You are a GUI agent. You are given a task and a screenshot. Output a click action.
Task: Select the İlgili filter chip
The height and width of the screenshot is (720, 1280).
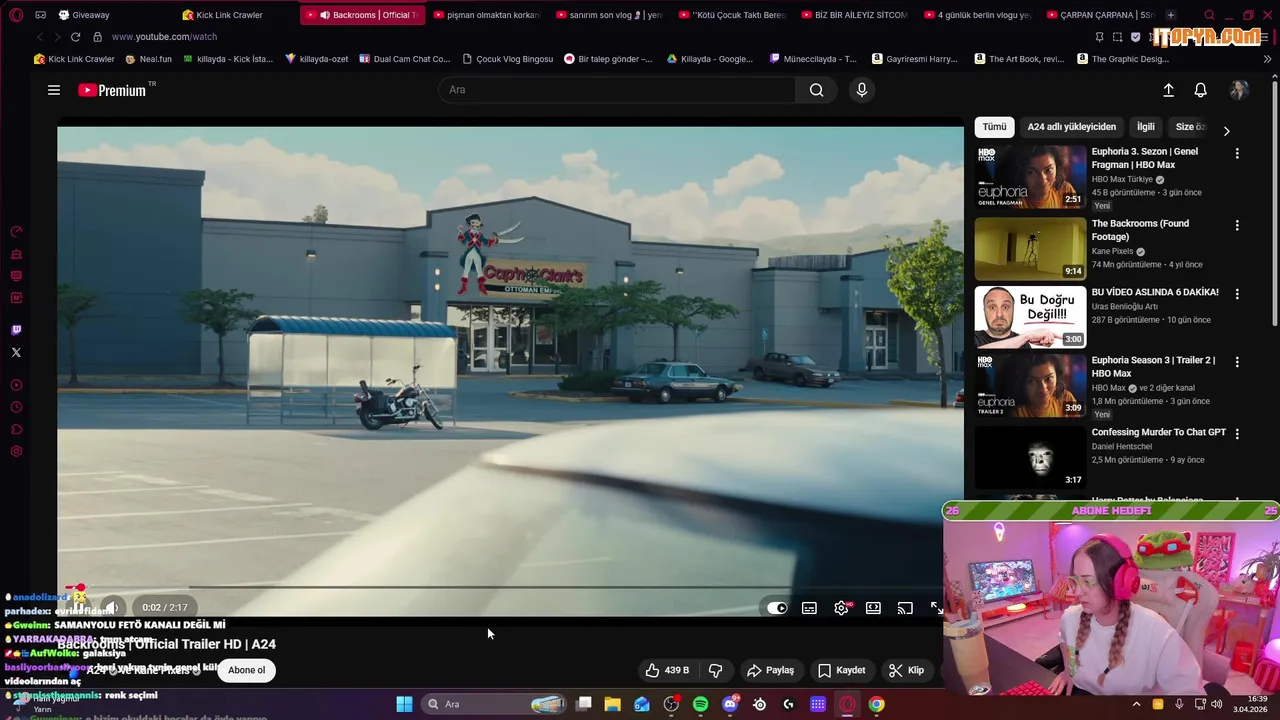1145,127
